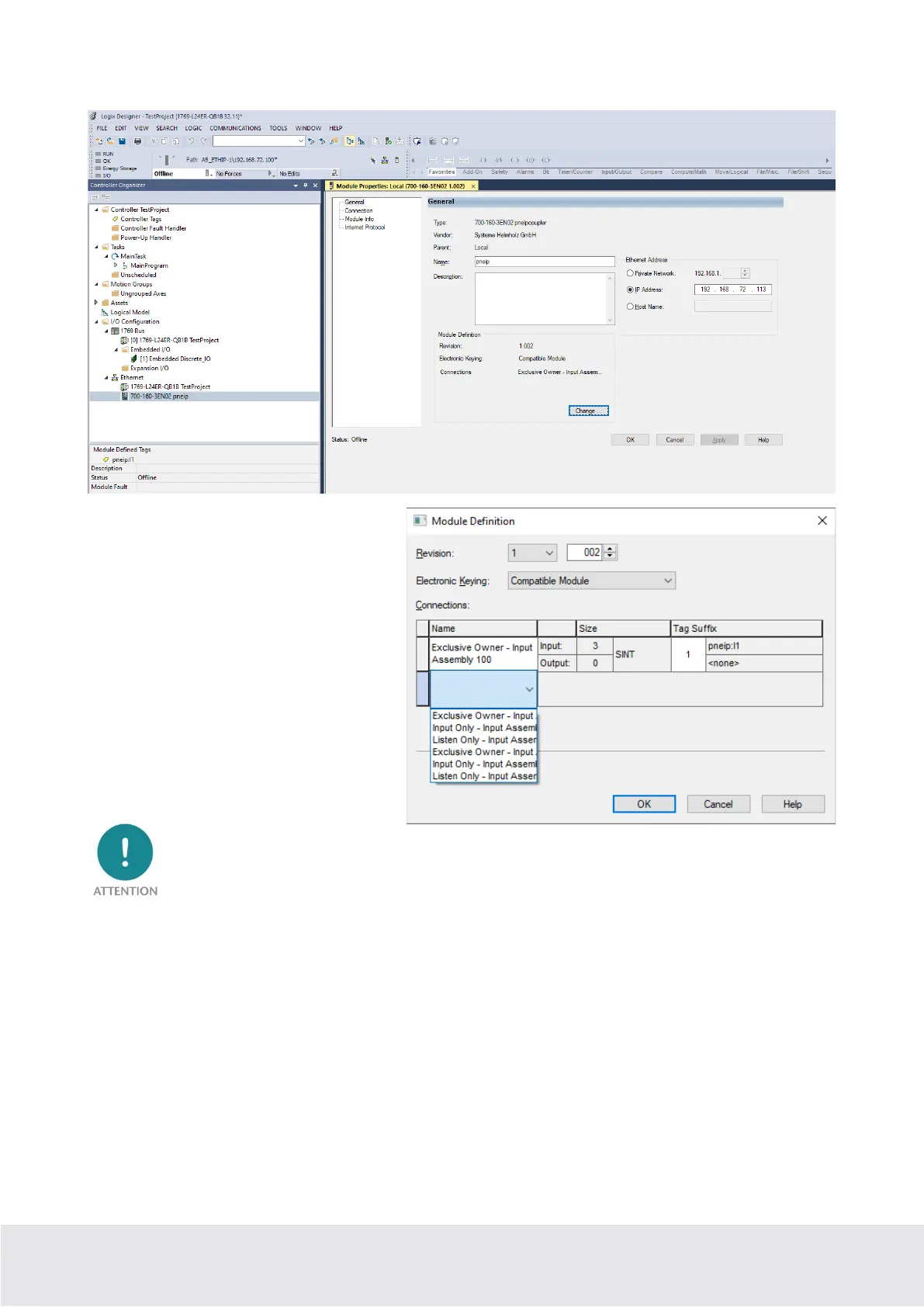Click Cancel in Module Properties window

pos(675,439)
